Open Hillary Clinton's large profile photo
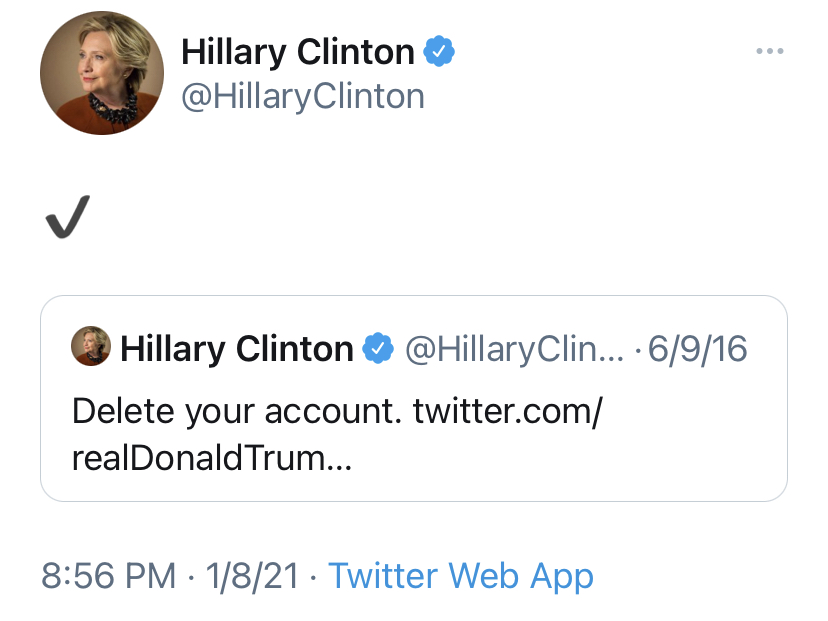Screen dimensions: 828x621 click(101, 73)
